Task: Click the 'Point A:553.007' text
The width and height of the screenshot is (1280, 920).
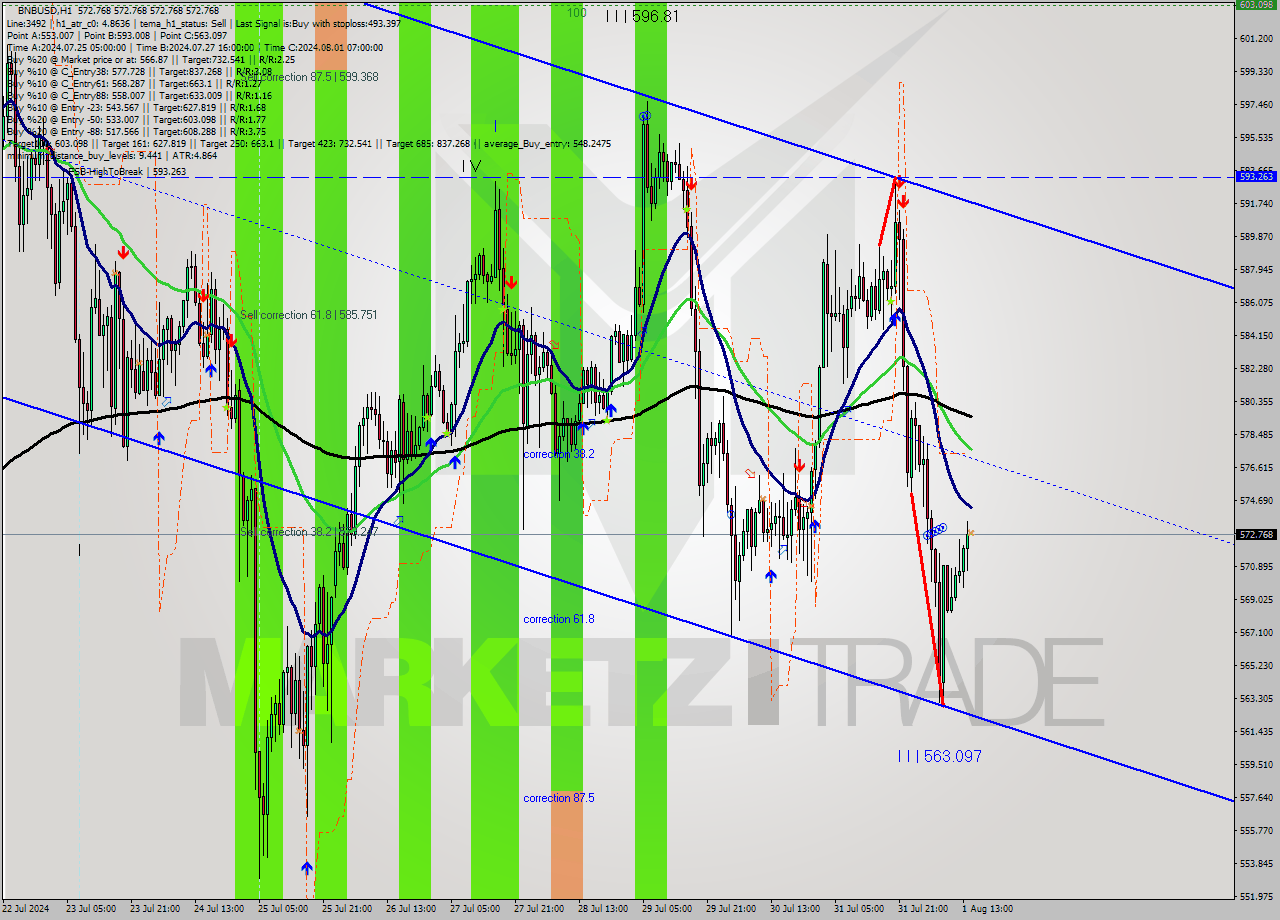Action: pyautogui.click(x=38, y=35)
